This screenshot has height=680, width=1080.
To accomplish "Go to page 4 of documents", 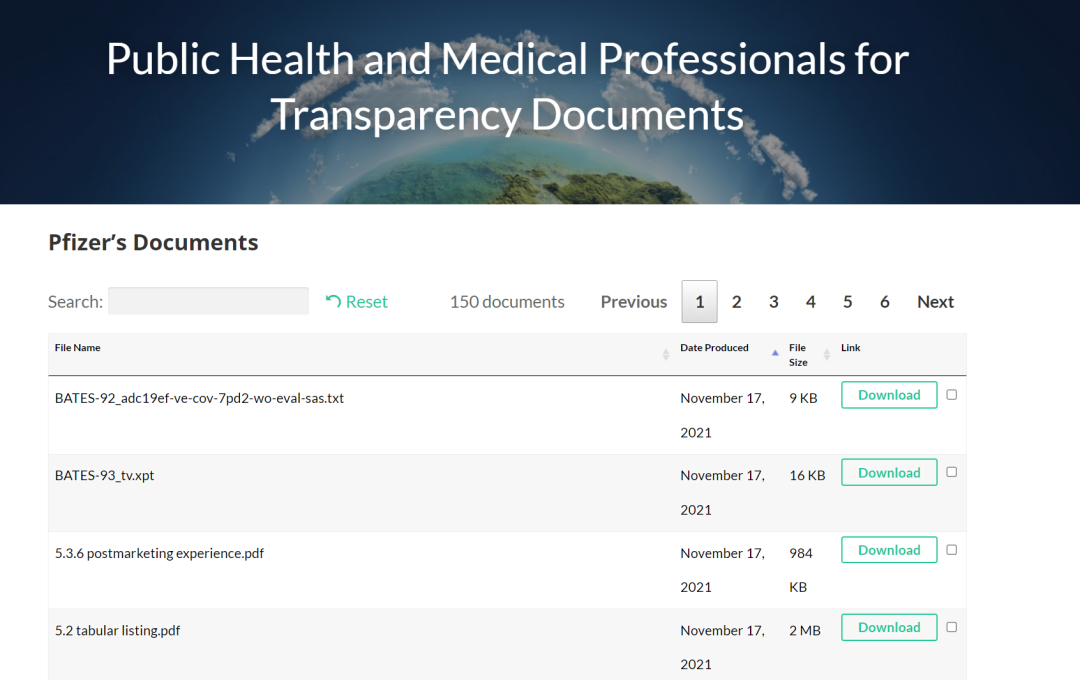I will click(811, 302).
